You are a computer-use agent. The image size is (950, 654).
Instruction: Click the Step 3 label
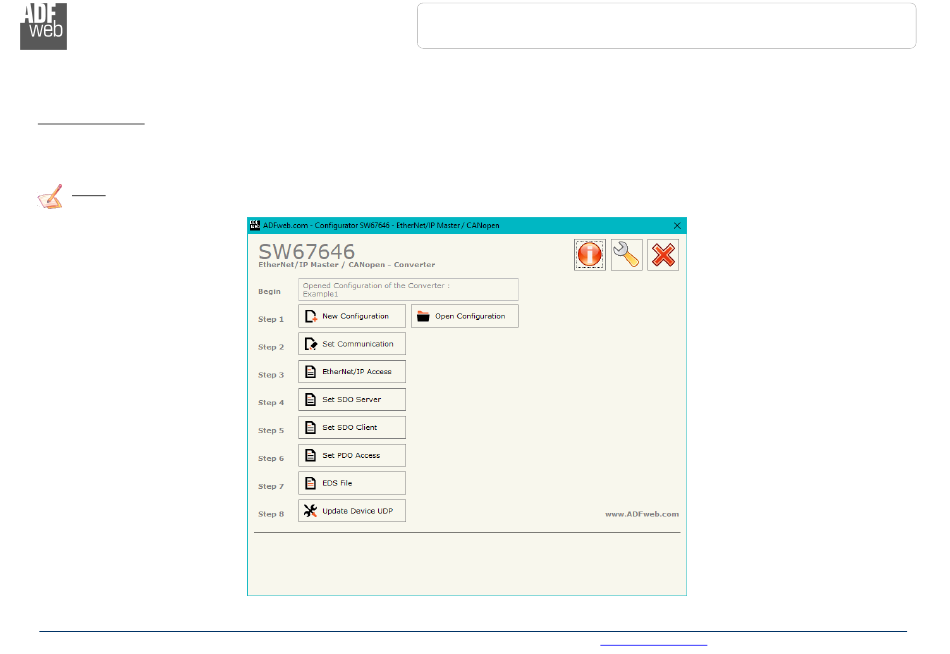pos(271,375)
